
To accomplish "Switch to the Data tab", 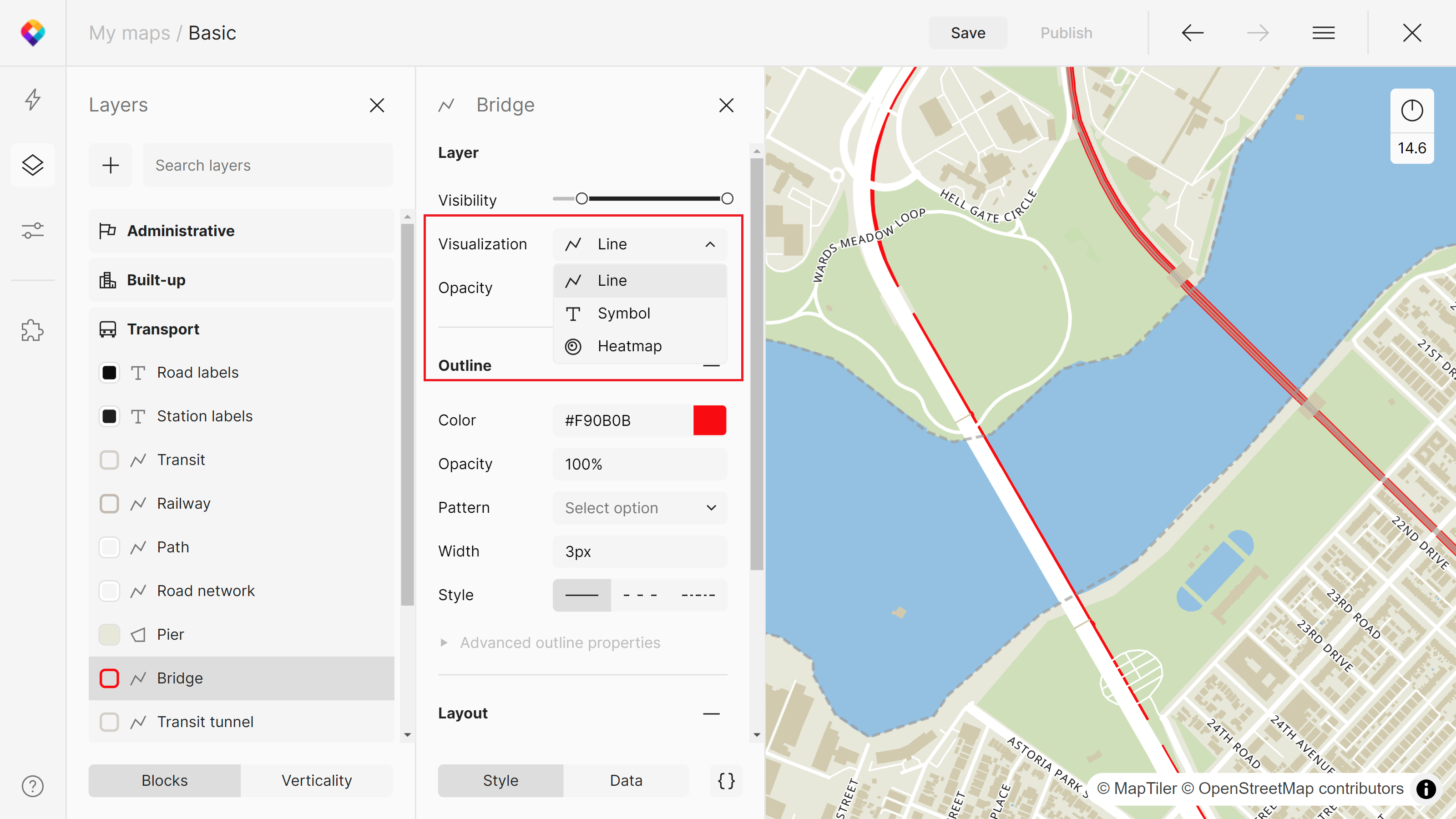I will click(626, 781).
